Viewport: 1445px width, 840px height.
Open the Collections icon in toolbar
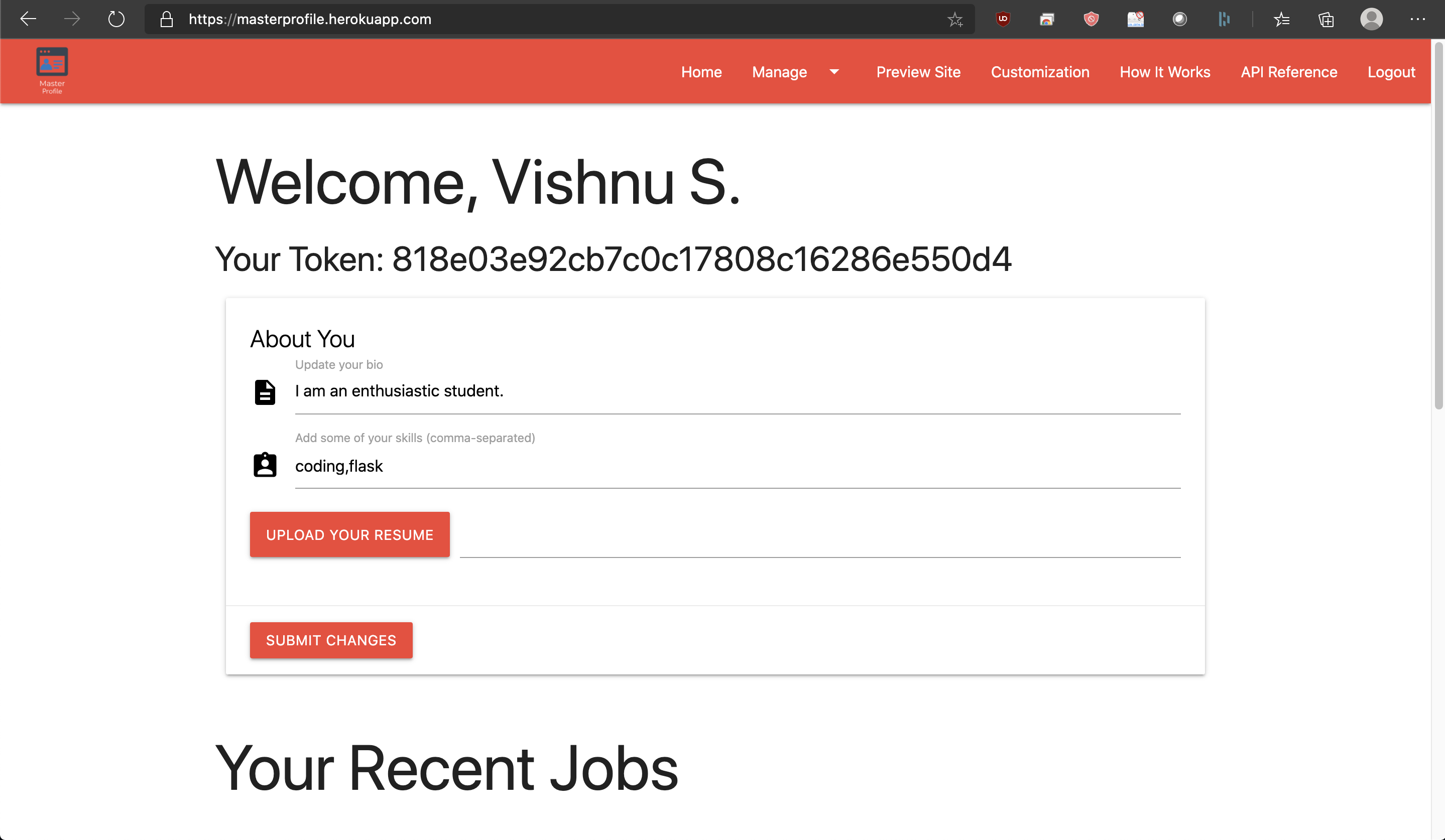tap(1326, 20)
